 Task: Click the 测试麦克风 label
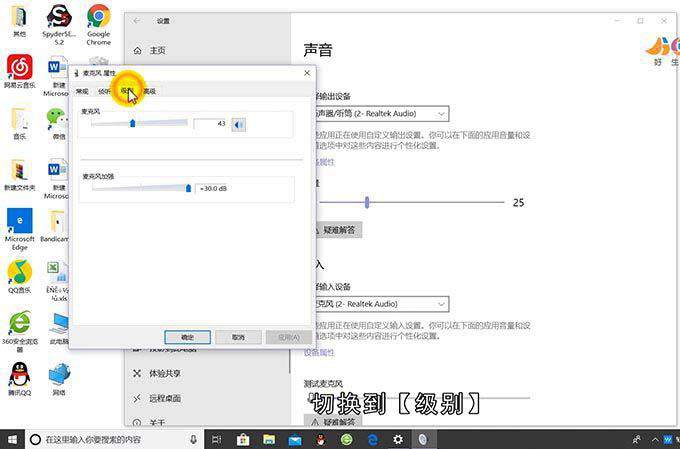point(323,383)
